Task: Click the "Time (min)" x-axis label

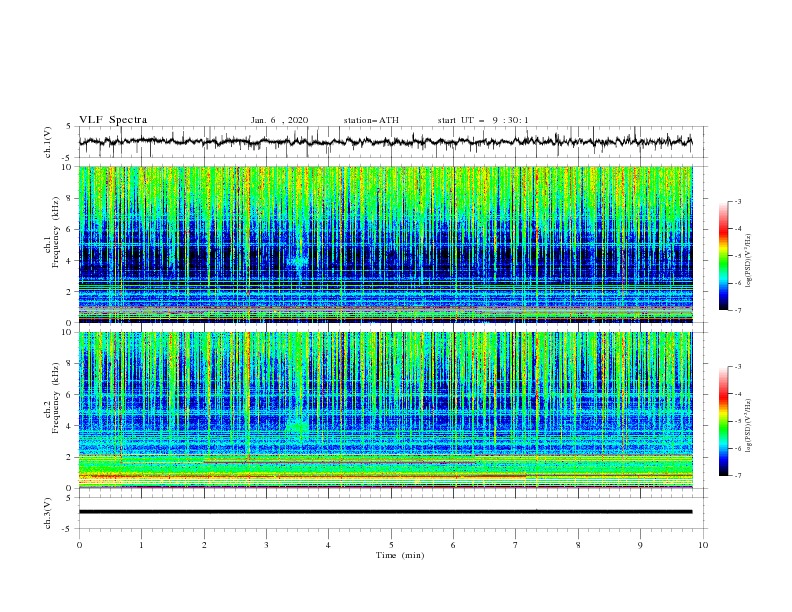Action: [x=400, y=555]
